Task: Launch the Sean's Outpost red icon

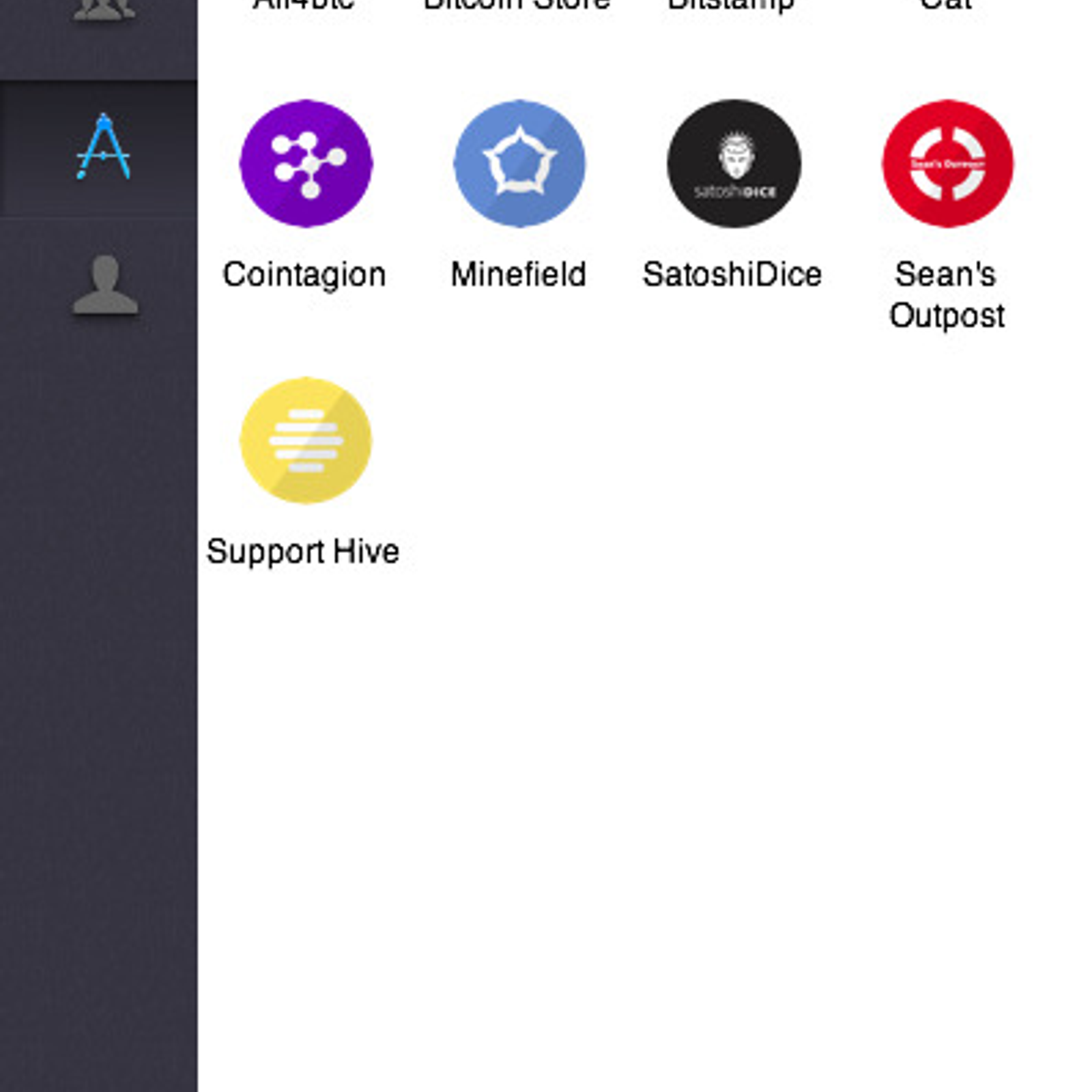Action: [x=947, y=163]
